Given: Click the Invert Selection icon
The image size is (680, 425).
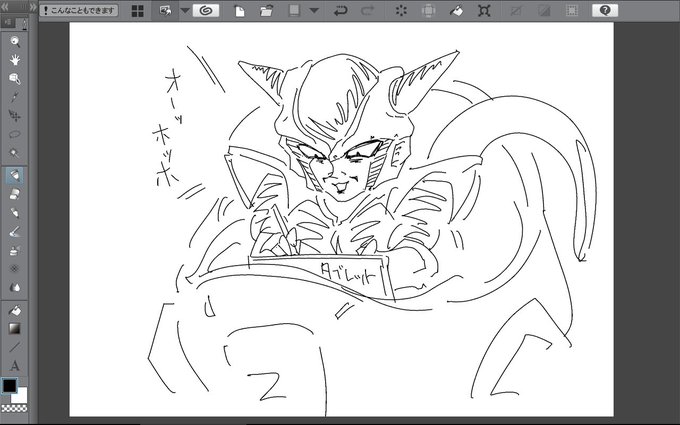Looking at the screenshot, I should pos(544,11).
